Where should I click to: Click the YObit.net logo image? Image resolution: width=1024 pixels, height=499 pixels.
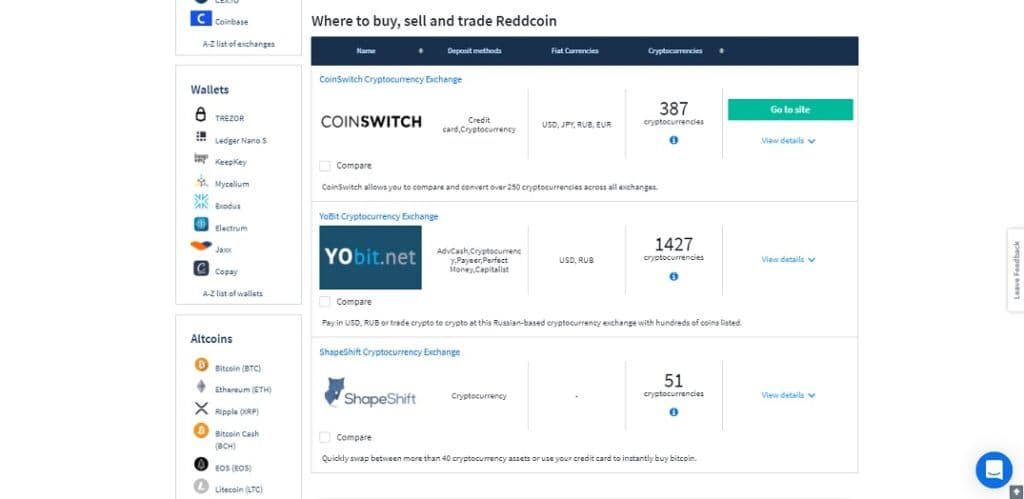(x=370, y=257)
